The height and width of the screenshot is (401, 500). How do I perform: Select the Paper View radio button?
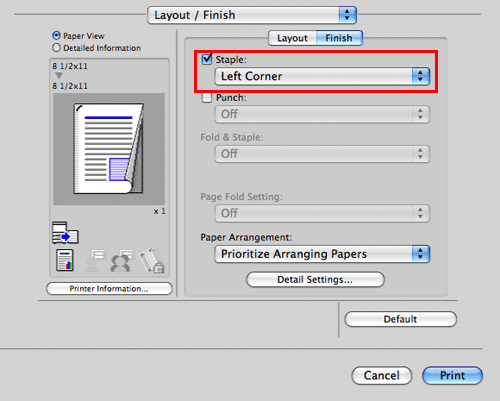coord(56,35)
